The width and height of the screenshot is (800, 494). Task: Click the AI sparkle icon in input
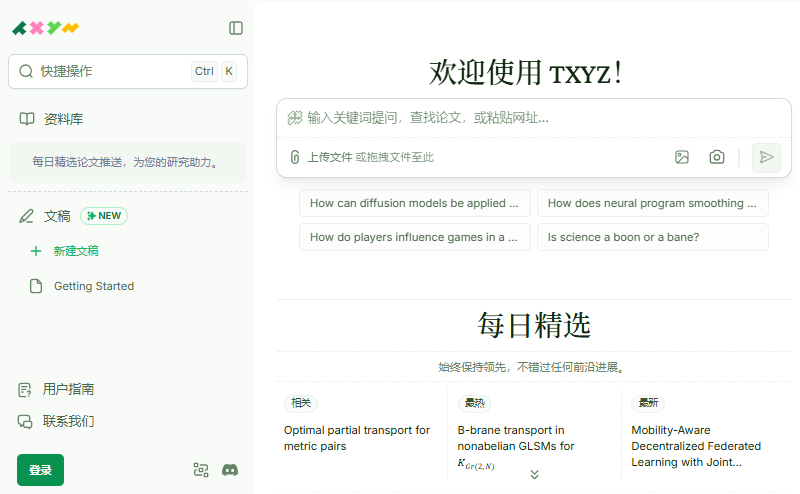pos(295,118)
